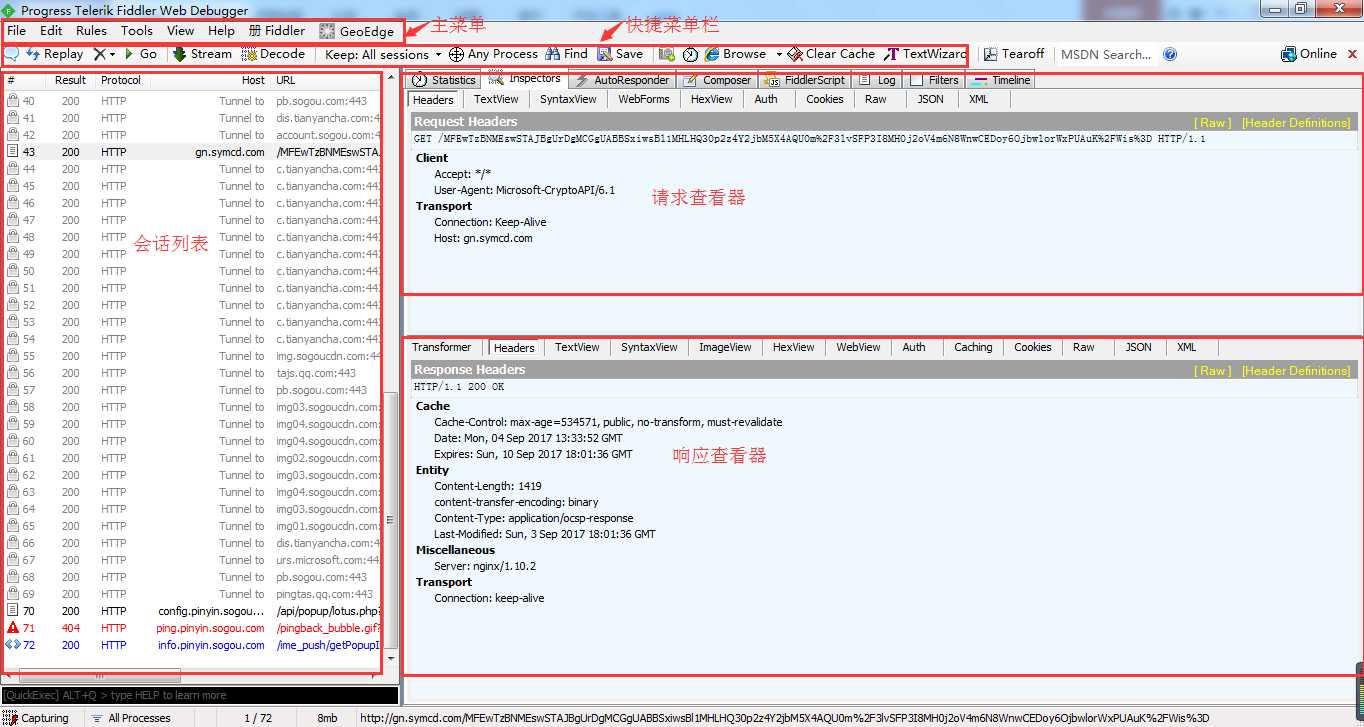Toggle Stream mode on the toolbar

(x=202, y=54)
